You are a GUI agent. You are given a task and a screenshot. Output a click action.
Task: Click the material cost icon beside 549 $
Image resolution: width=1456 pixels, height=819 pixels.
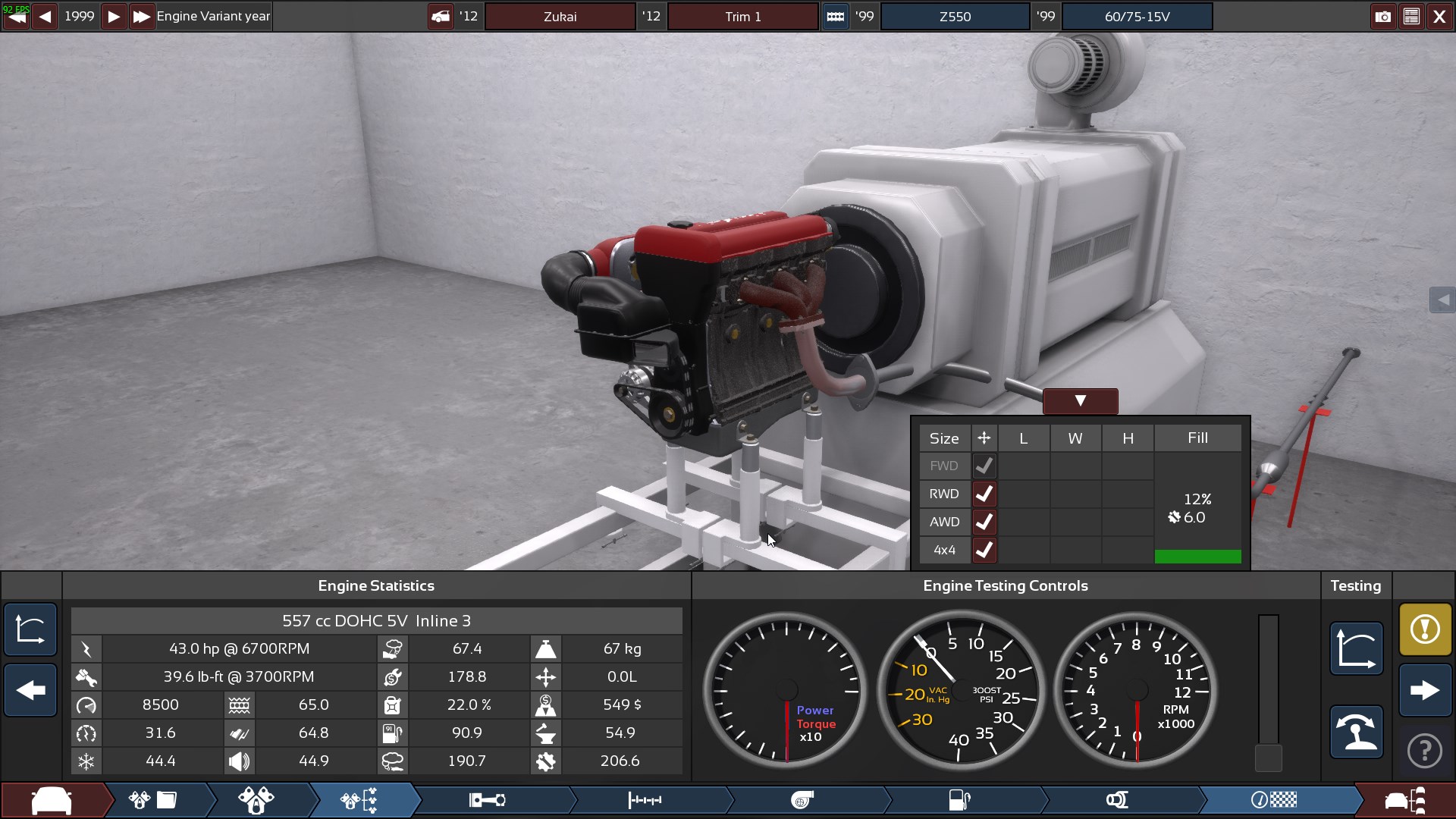[546, 705]
